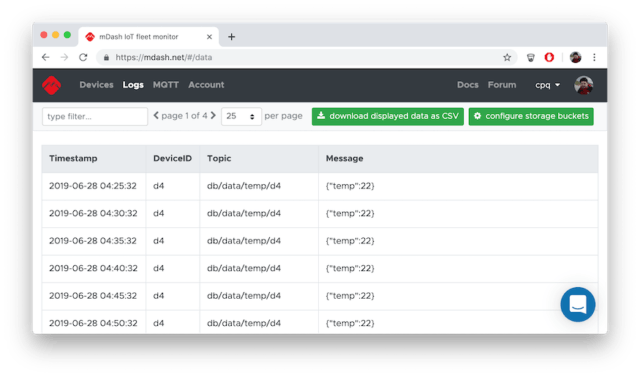Focus the type filter input field
Viewport: 640px width, 377px height.
[x=95, y=116]
